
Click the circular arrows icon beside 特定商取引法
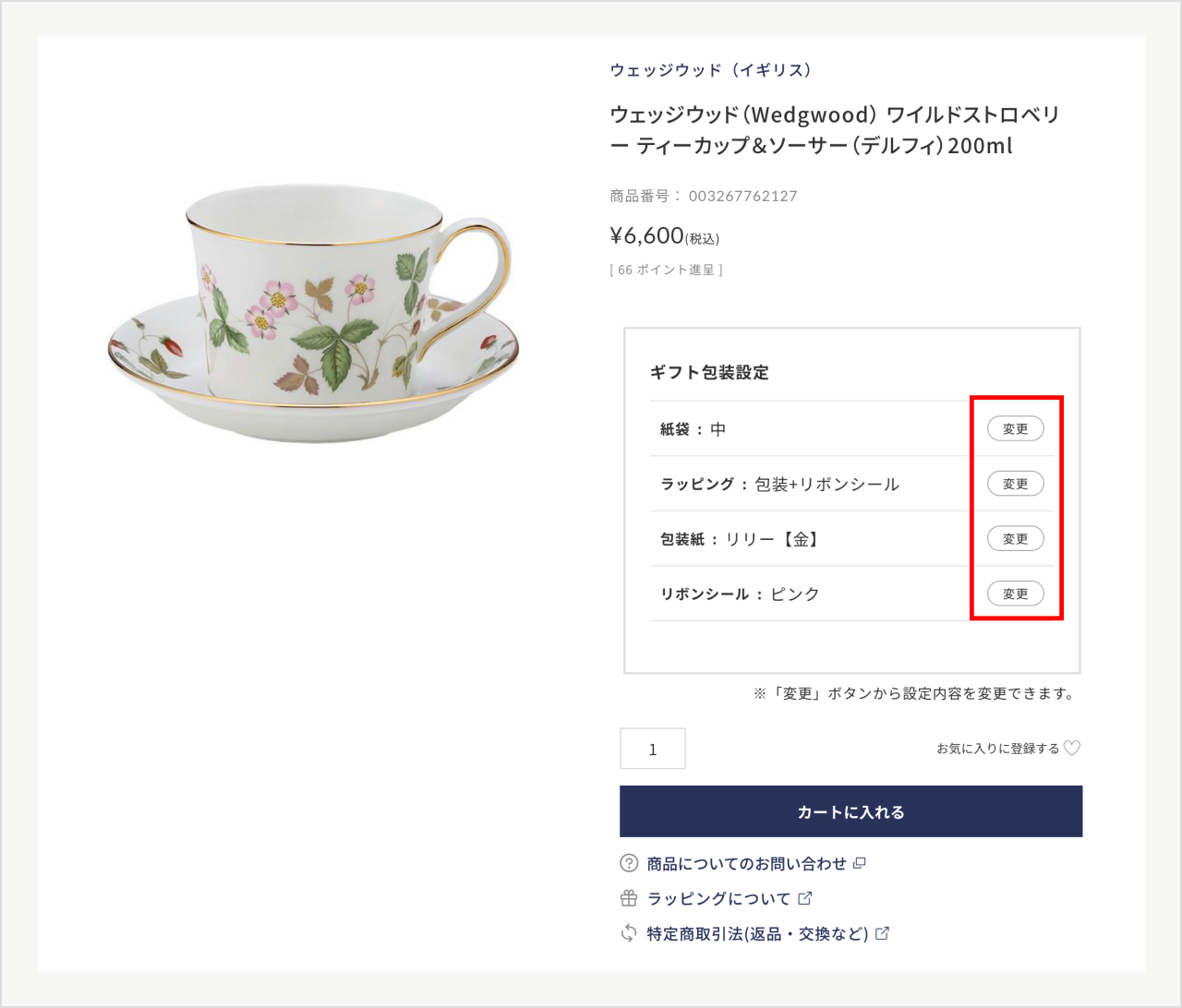click(629, 933)
